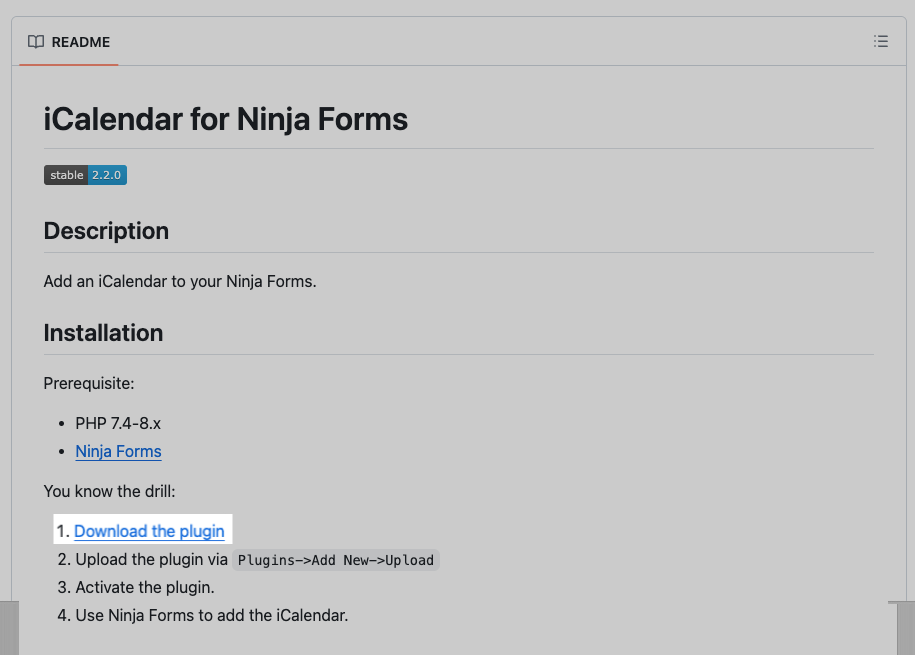Follow the 'Download the plugin' link
This screenshot has height=655, width=915.
coord(149,531)
